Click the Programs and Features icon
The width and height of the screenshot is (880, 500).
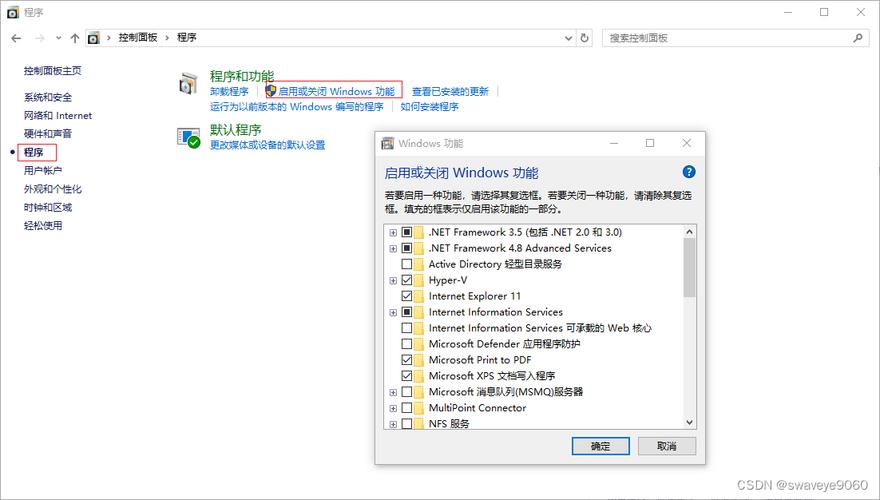(188, 84)
